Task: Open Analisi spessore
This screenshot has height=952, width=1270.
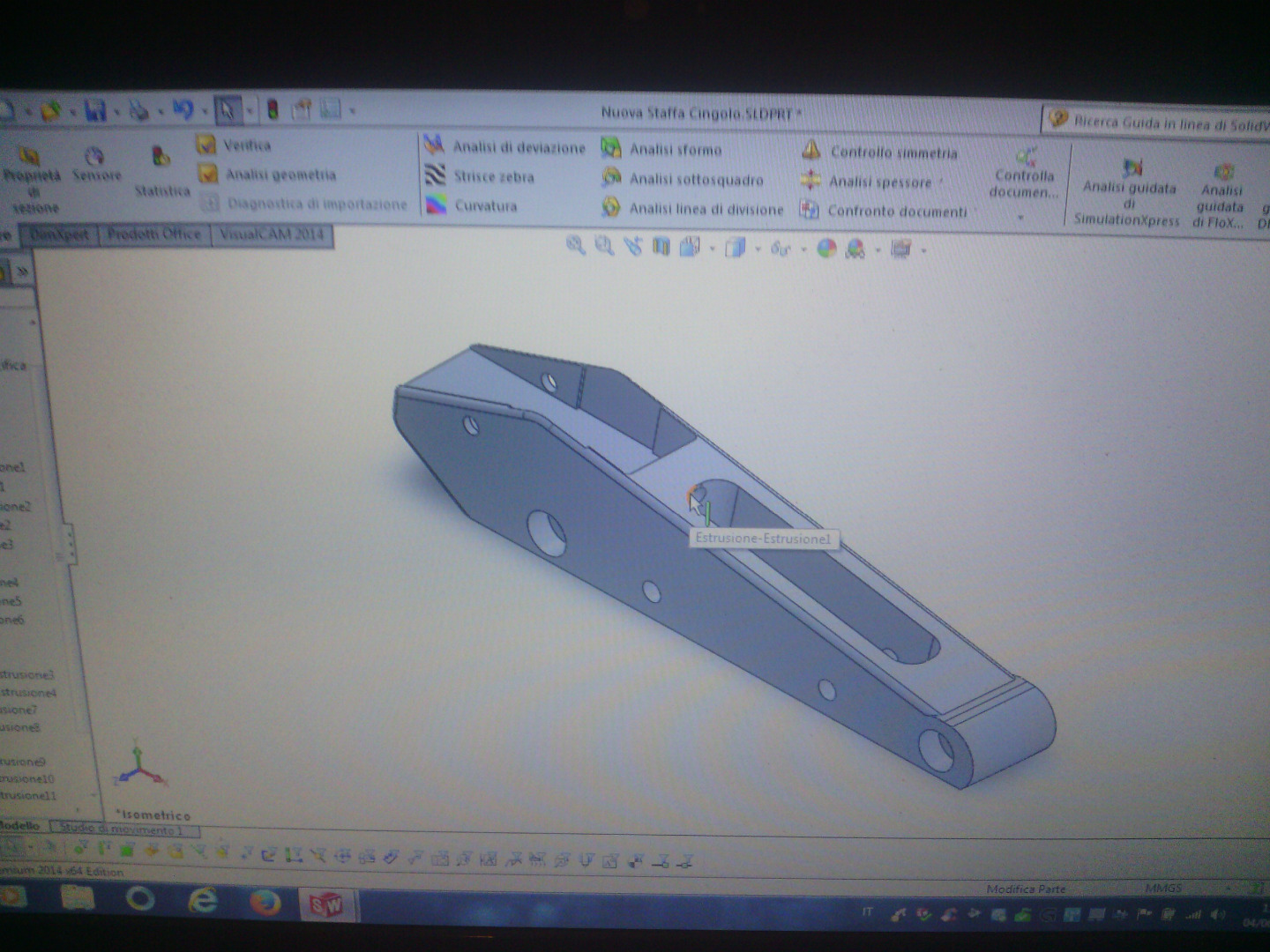Action: [866, 182]
